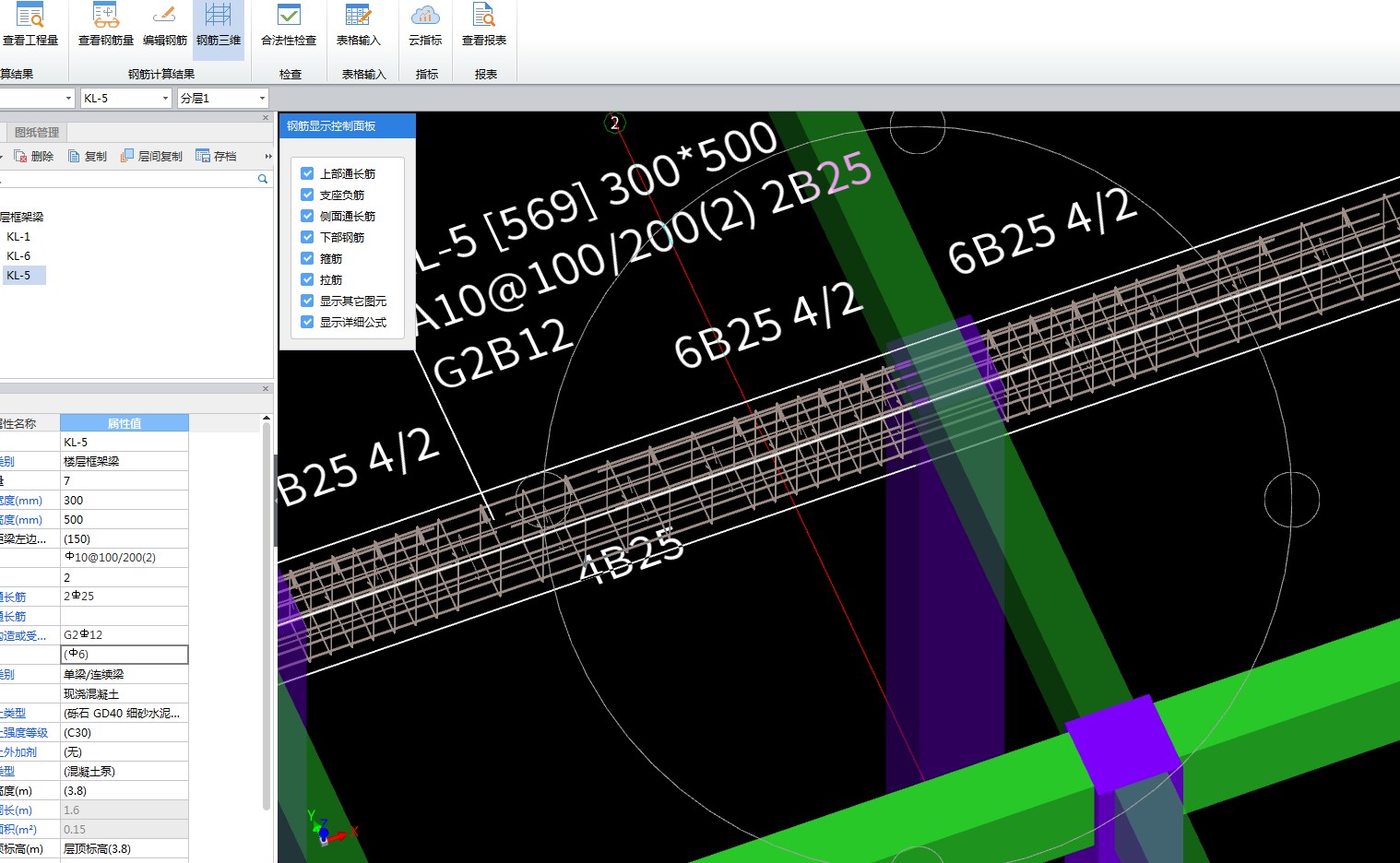Click KL-5 name value cell
Screen dimensions: 1400x863
tap(125, 443)
